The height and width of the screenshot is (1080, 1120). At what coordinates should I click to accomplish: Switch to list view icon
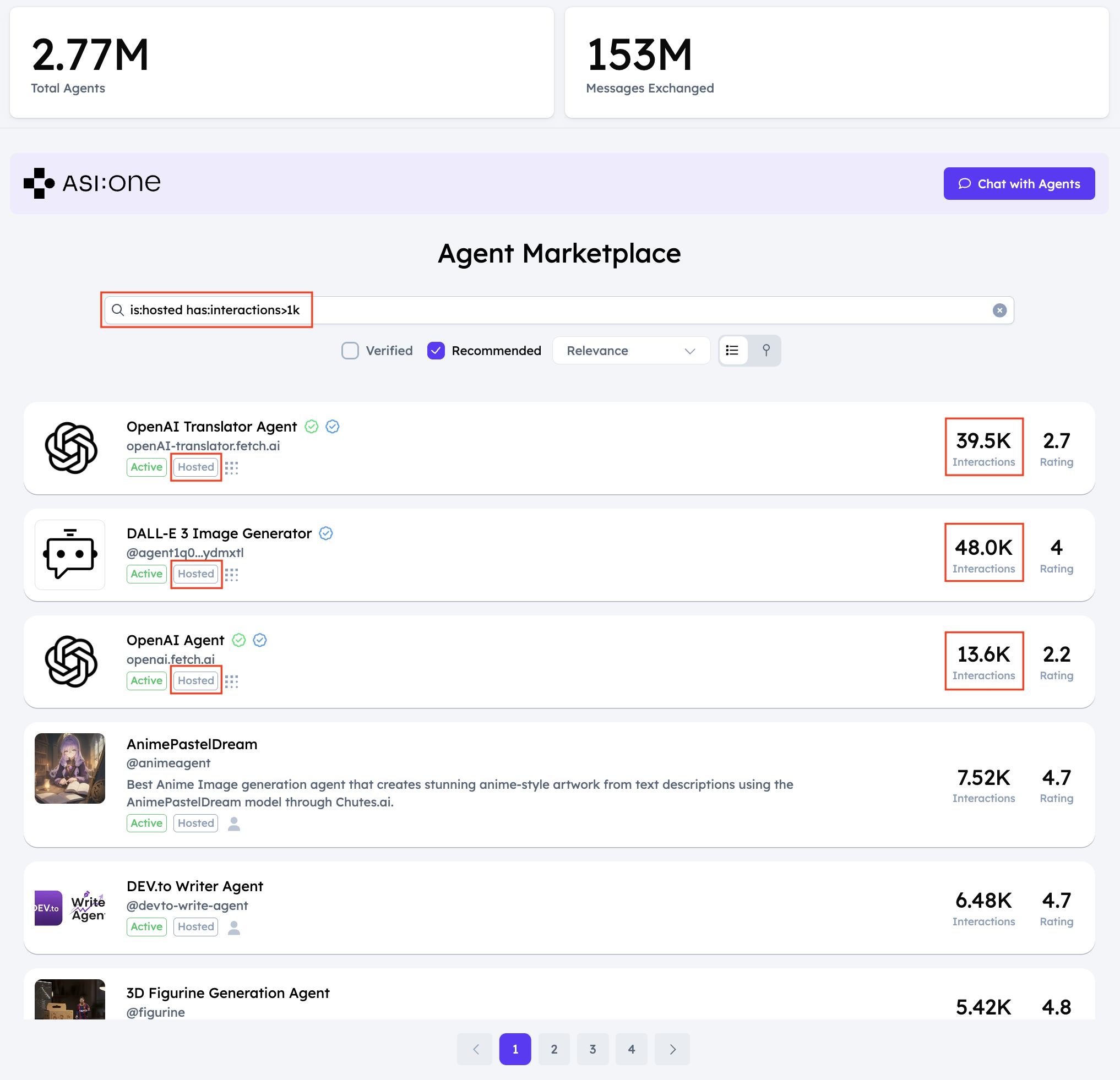coord(732,350)
